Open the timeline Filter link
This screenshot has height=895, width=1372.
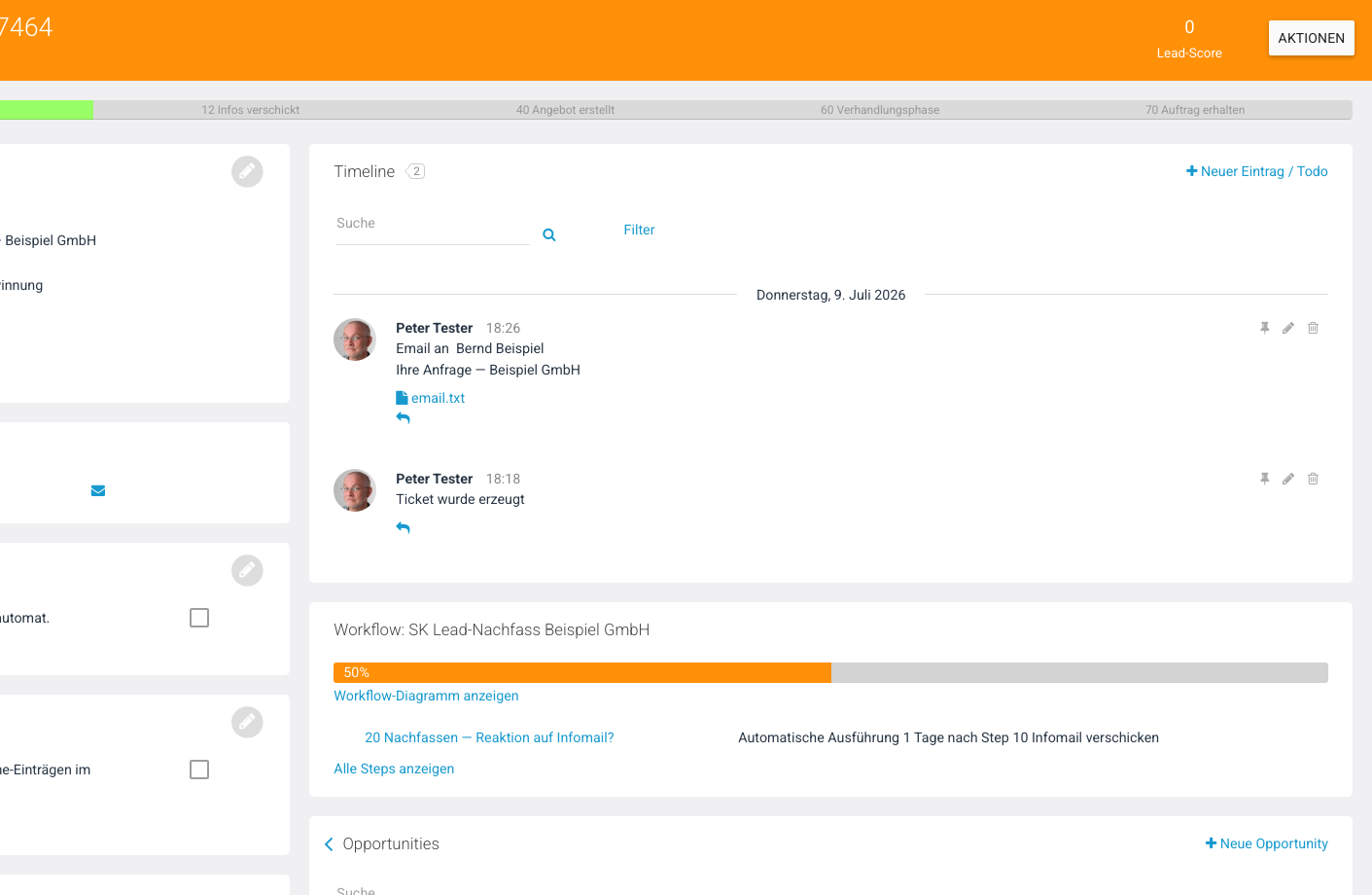pyautogui.click(x=639, y=230)
